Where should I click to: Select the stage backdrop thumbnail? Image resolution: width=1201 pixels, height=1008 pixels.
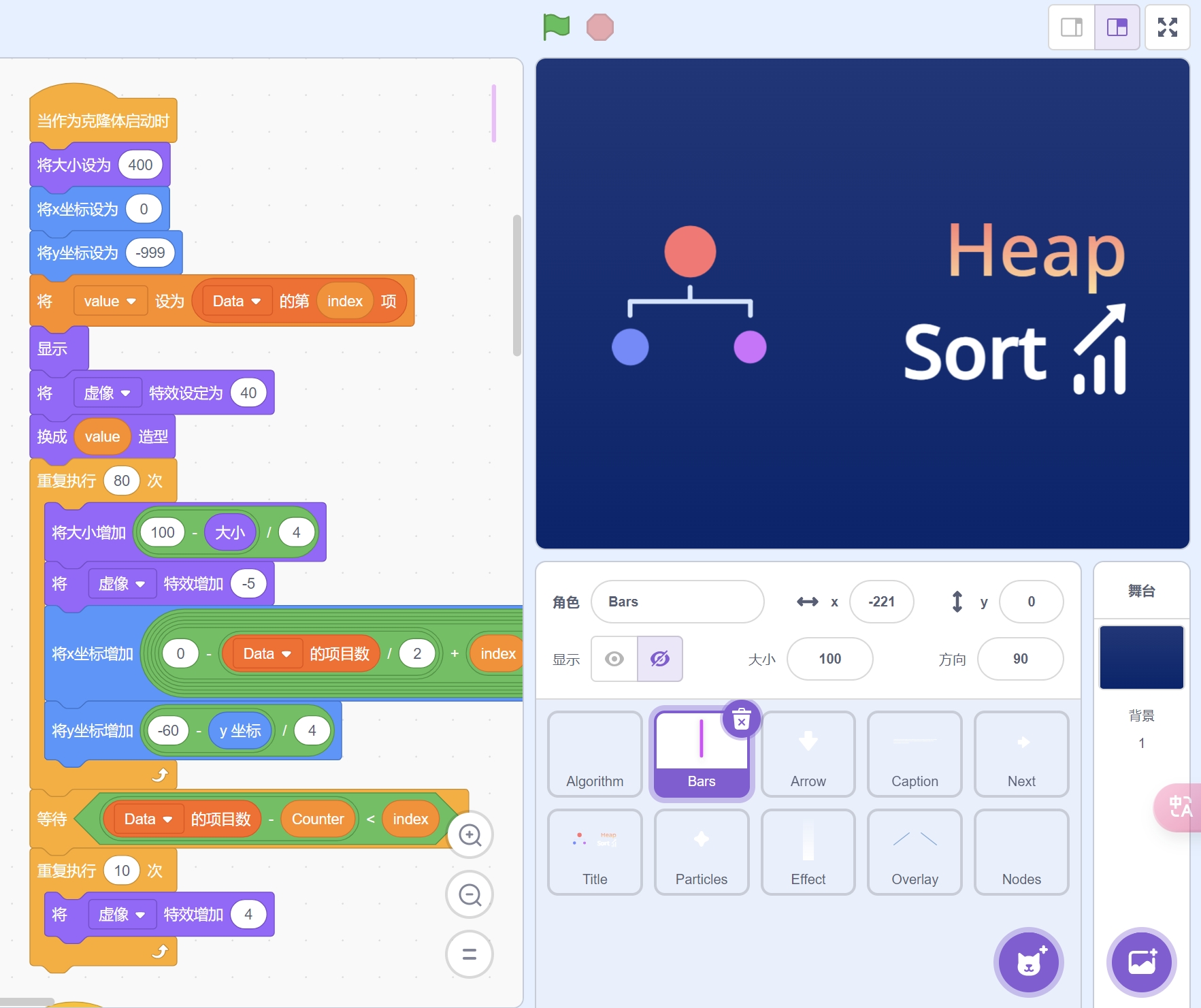coord(1141,657)
